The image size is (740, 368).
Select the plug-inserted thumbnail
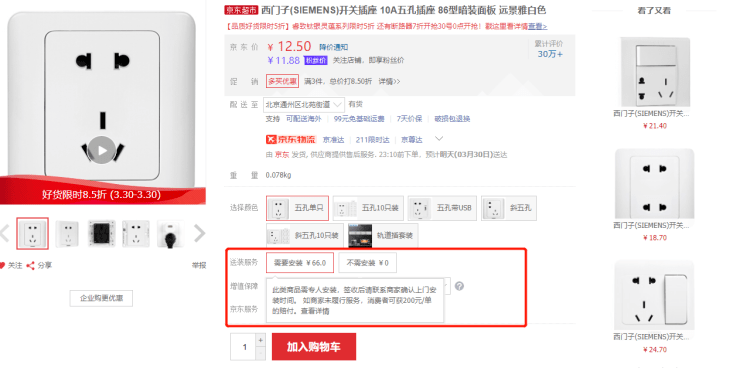[x=170, y=234]
